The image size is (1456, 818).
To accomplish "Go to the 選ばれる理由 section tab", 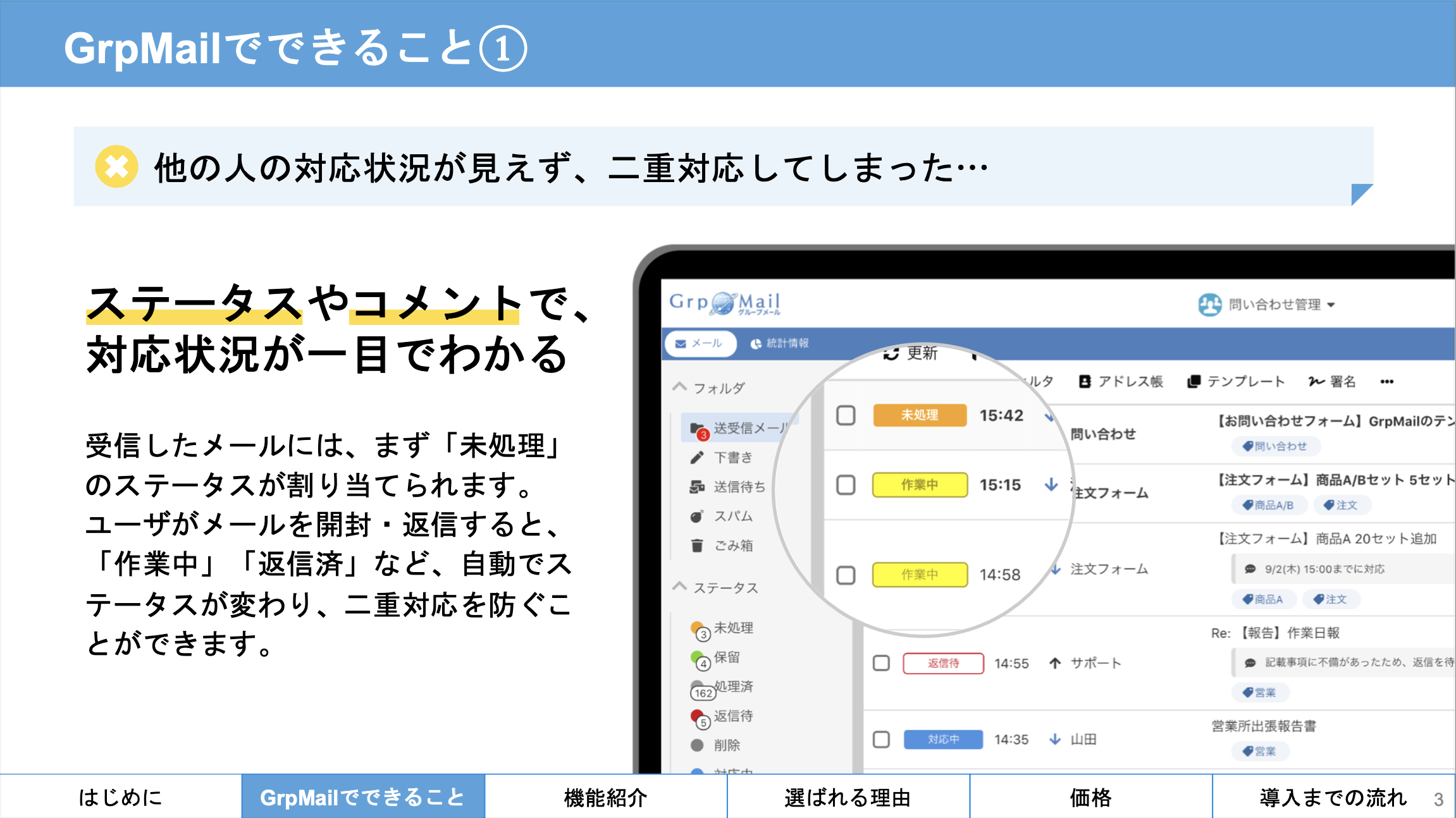I will click(848, 797).
